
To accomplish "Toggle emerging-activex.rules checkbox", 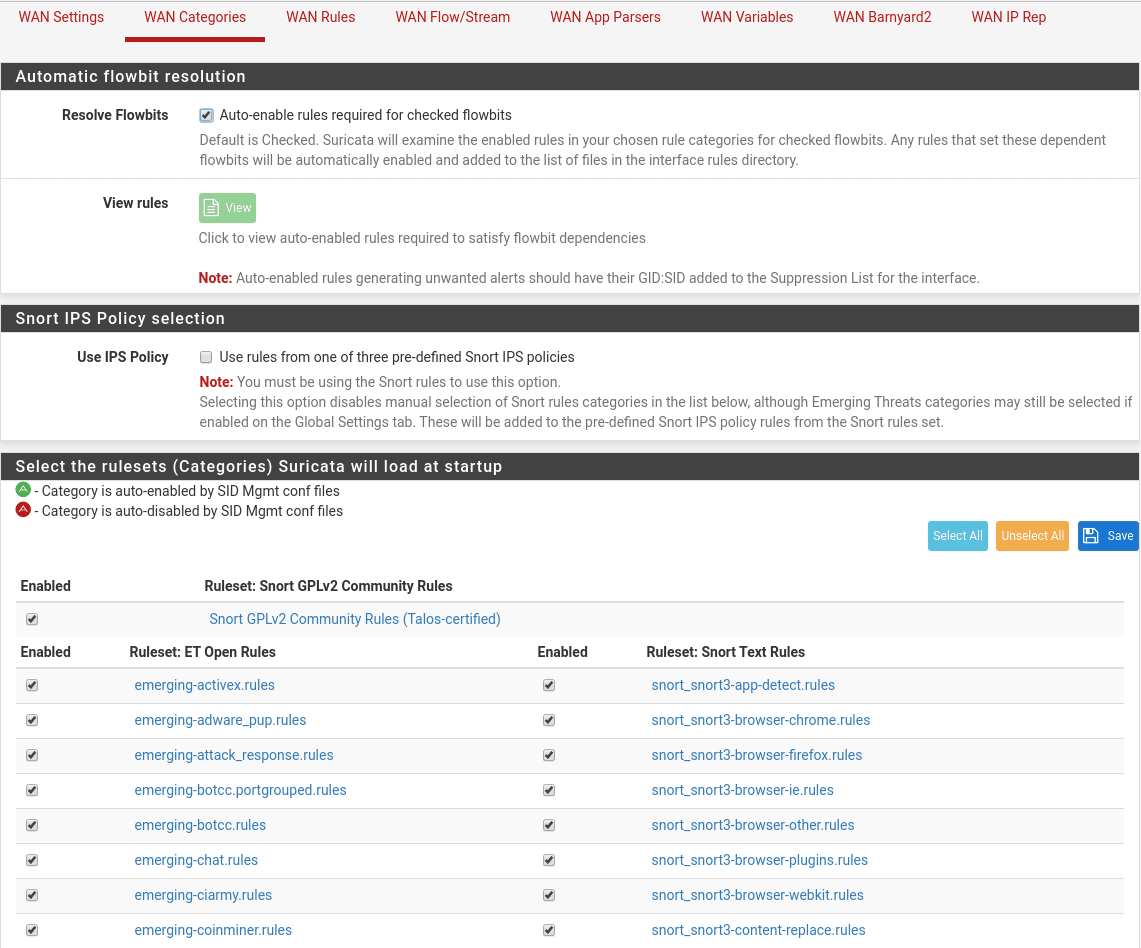I will pyautogui.click(x=32, y=685).
